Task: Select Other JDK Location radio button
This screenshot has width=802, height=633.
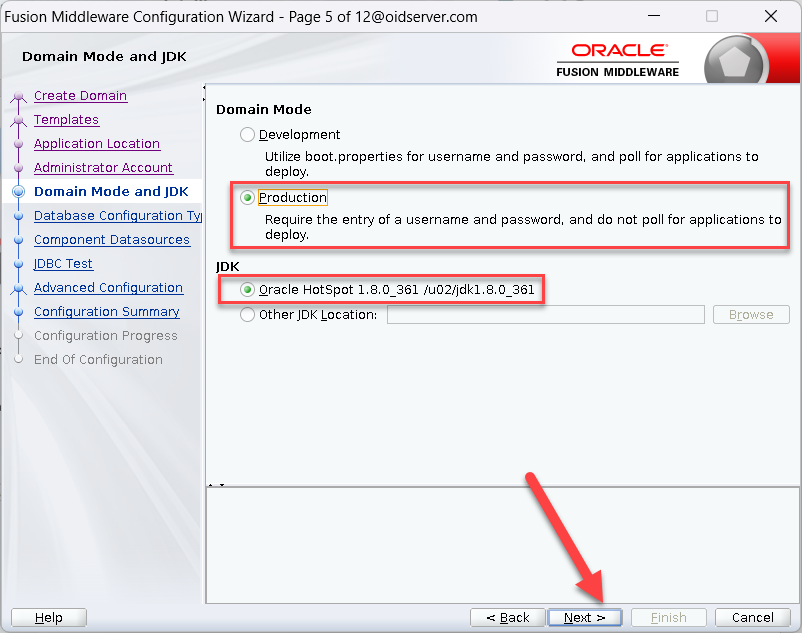Action: click(x=247, y=315)
